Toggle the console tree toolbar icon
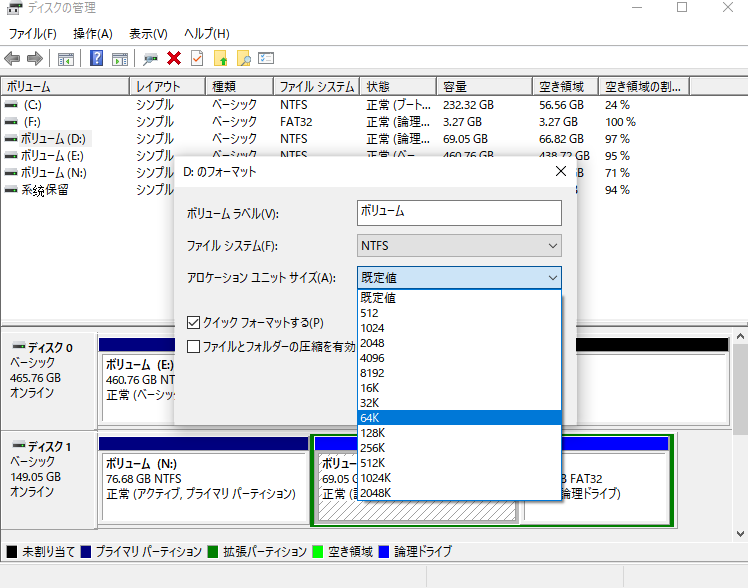The image size is (748, 588). pos(66,59)
